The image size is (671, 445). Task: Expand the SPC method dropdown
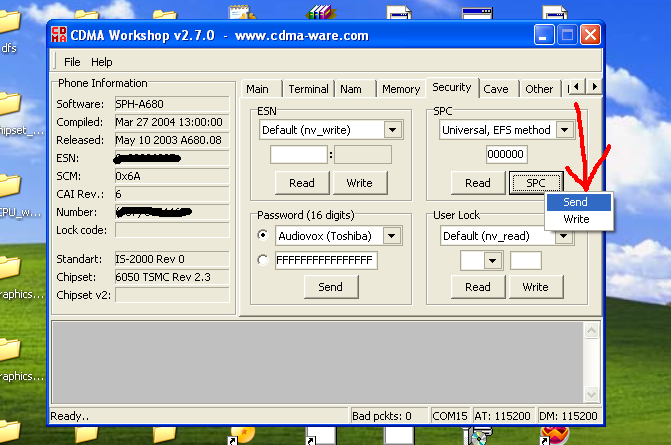click(x=564, y=130)
